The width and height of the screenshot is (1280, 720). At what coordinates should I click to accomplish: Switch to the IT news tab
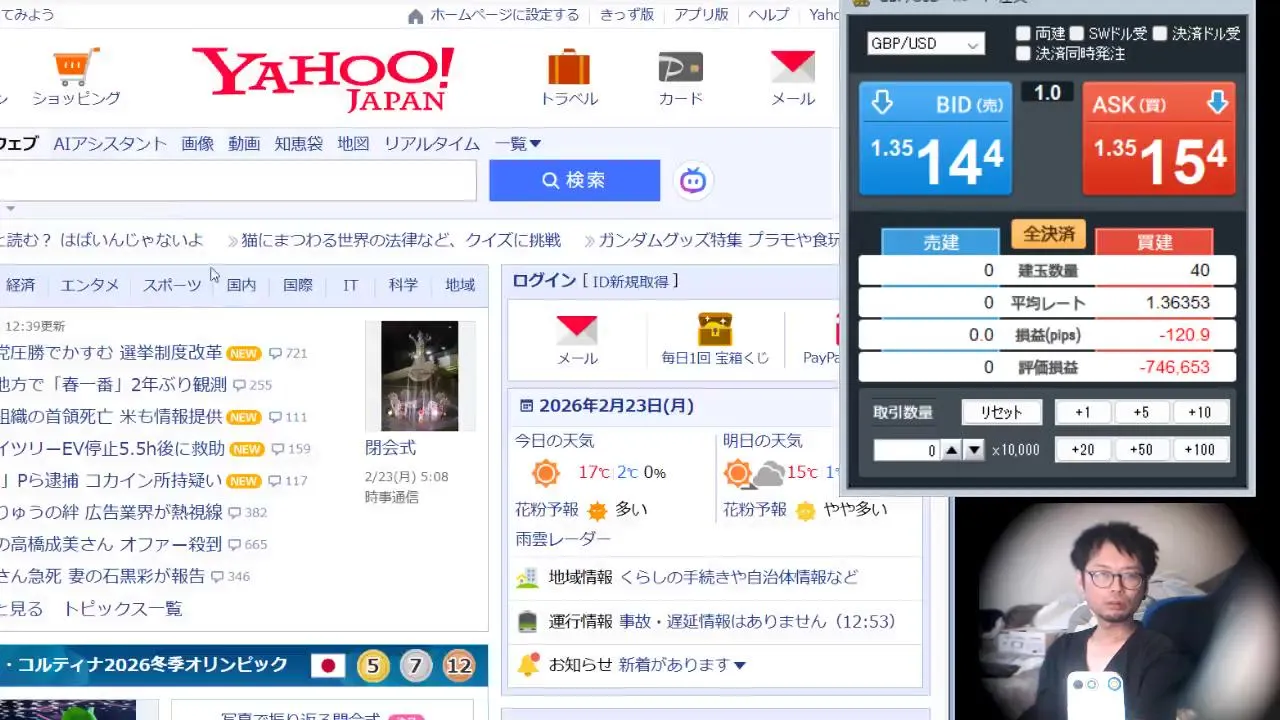[351, 285]
